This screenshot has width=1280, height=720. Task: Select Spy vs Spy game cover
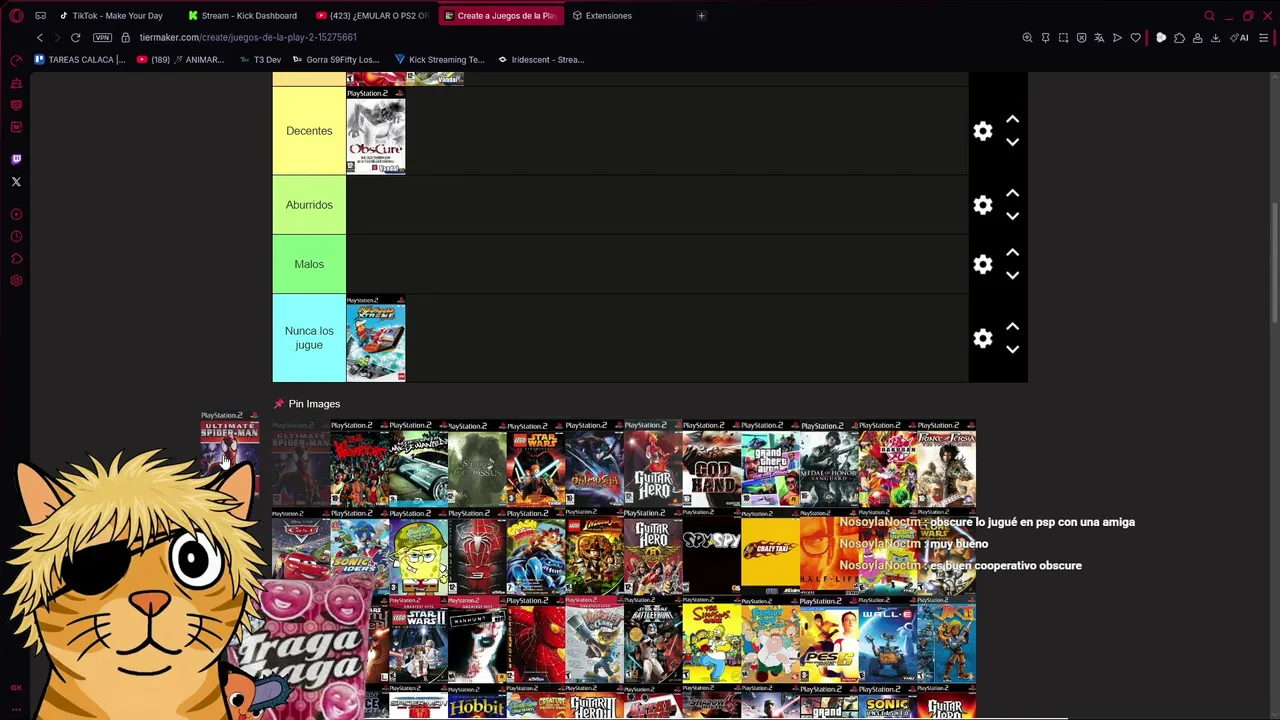712,552
